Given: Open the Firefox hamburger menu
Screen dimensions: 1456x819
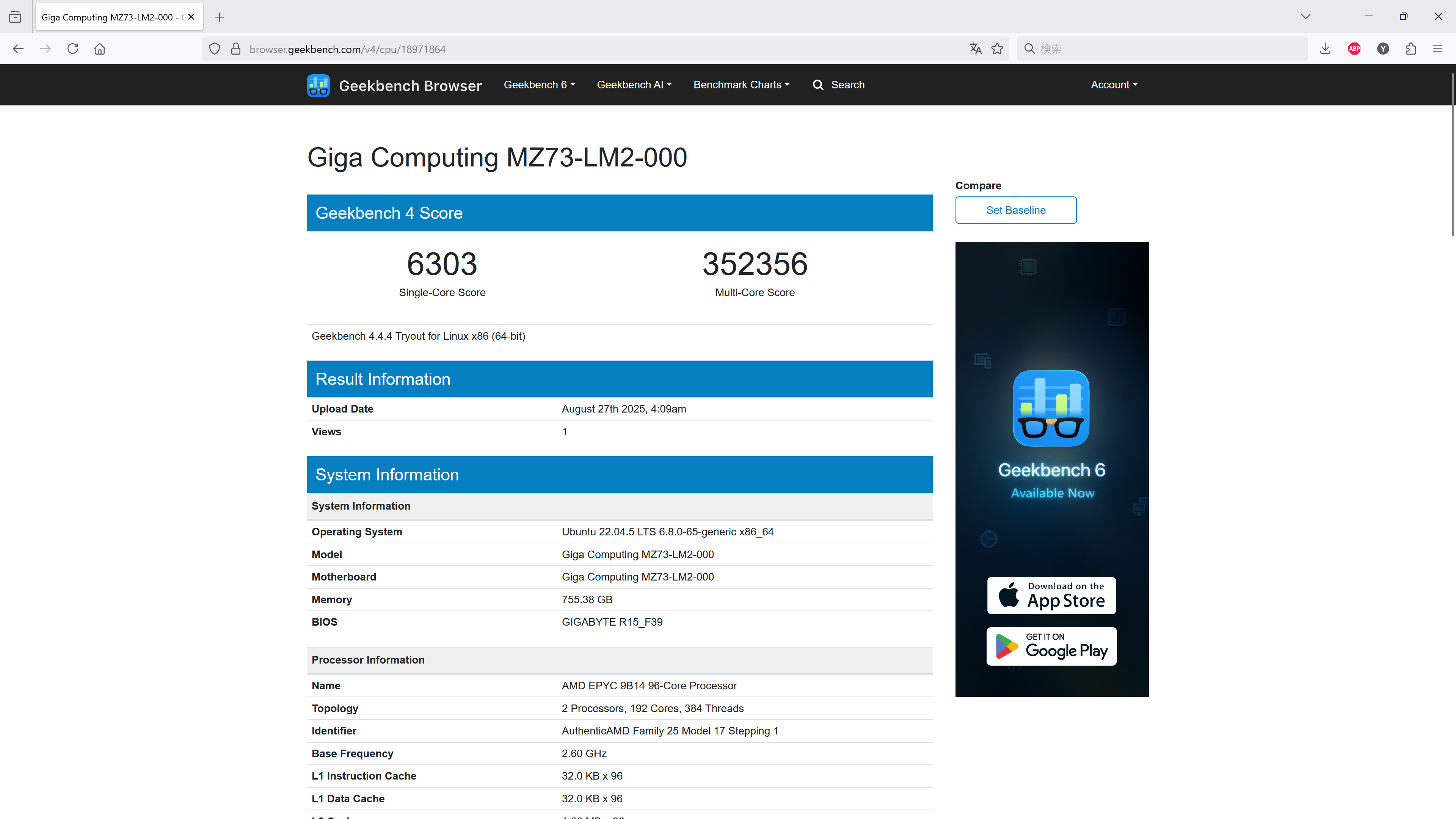Looking at the screenshot, I should (x=1437, y=49).
